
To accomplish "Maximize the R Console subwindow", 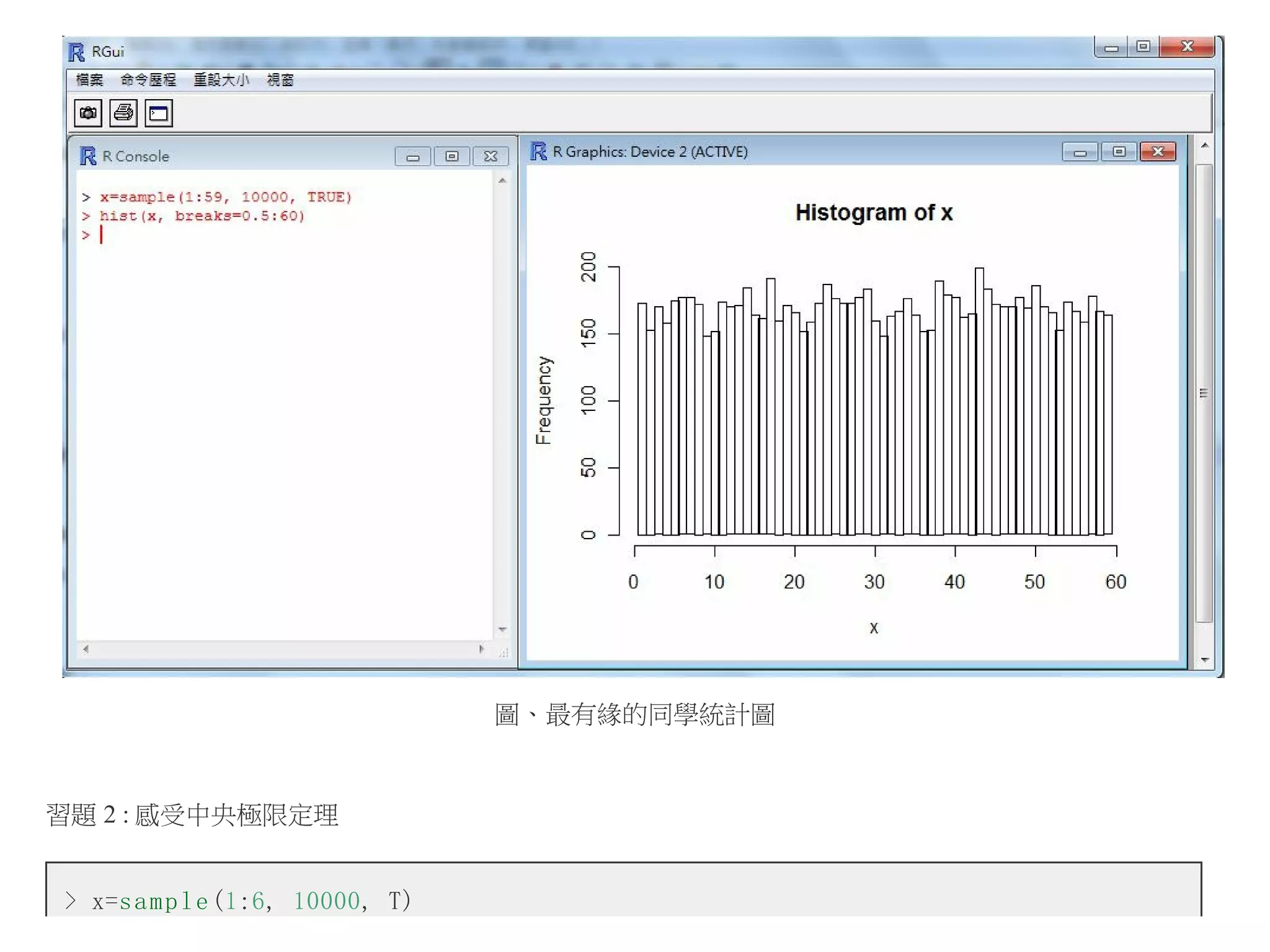I will (x=451, y=156).
